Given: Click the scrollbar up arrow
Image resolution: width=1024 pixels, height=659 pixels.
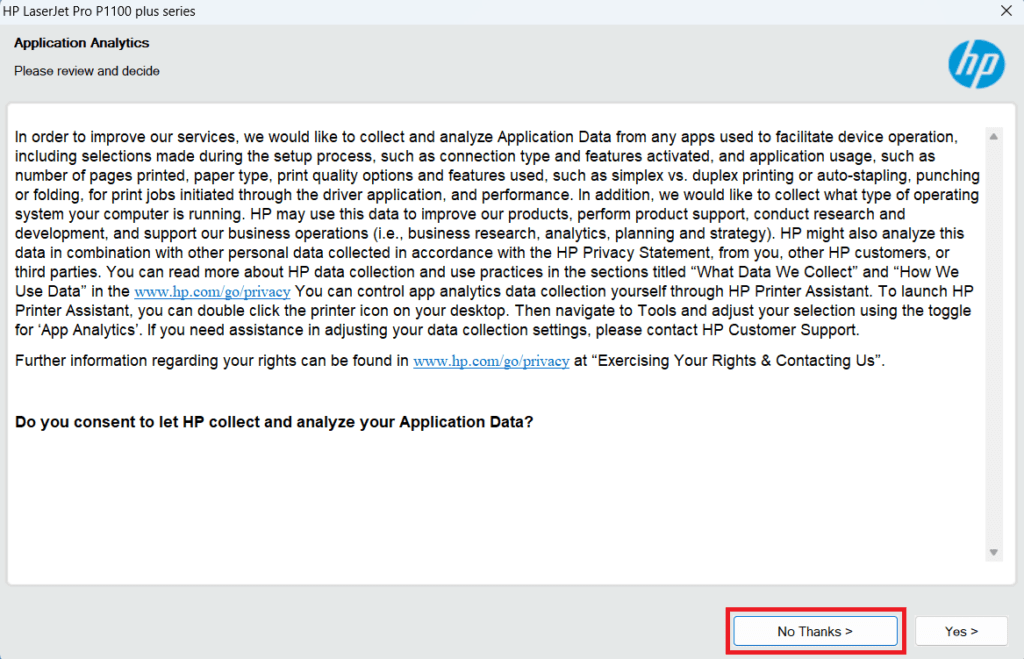Looking at the screenshot, I should coord(993,136).
